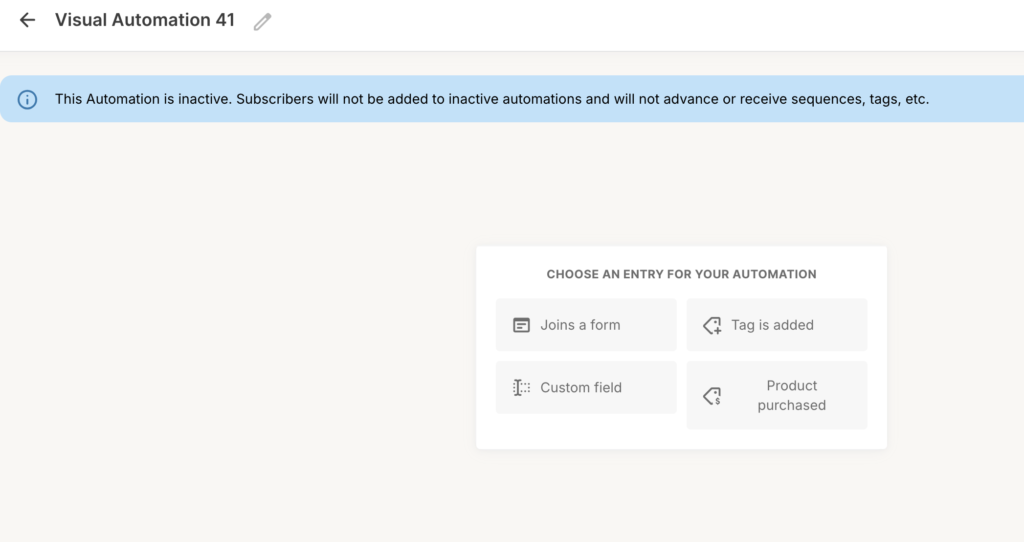The width and height of the screenshot is (1024, 542).
Task: Click the Visual Automation 41 title
Action: pyautogui.click(x=145, y=20)
